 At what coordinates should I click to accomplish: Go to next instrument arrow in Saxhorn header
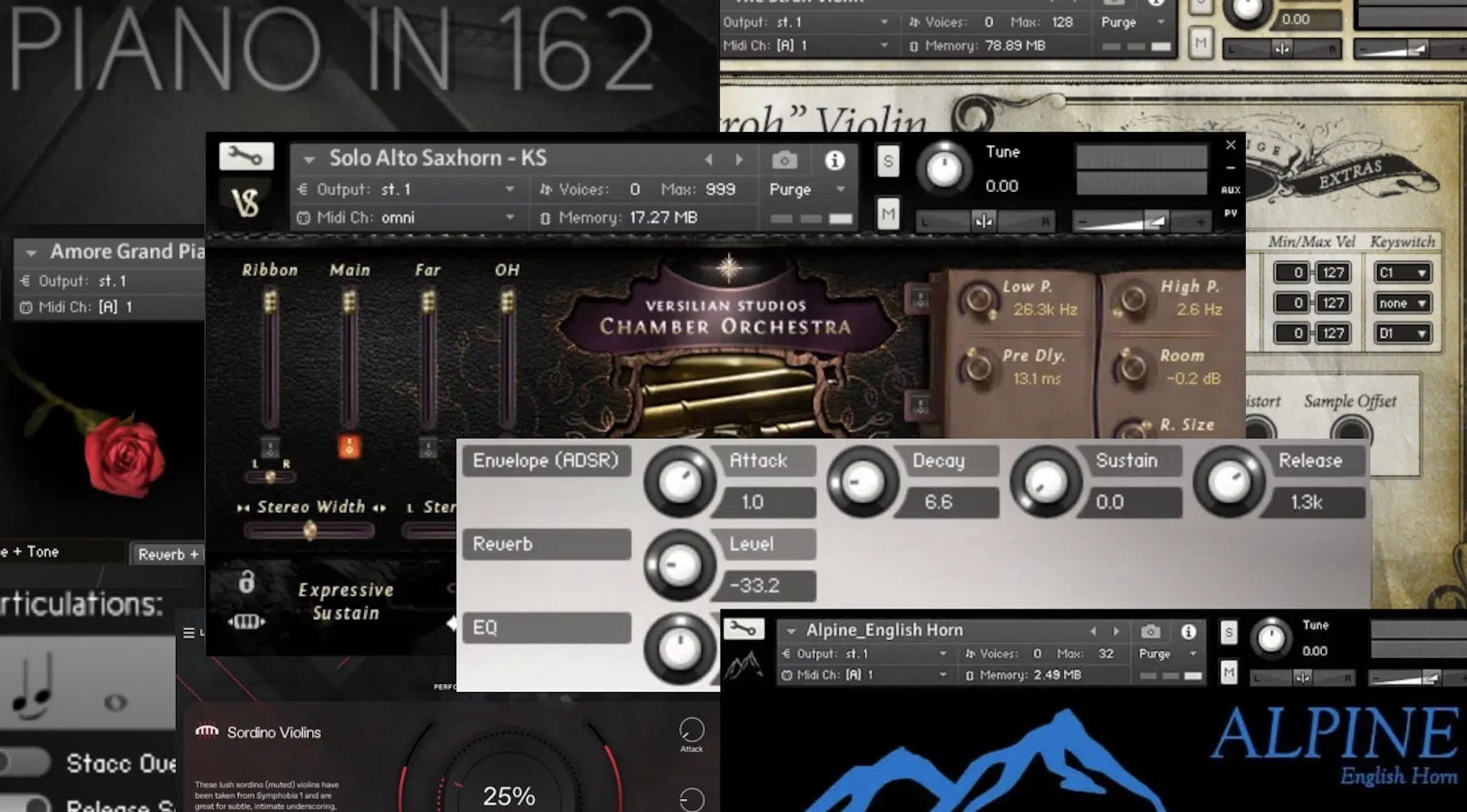[x=739, y=160]
